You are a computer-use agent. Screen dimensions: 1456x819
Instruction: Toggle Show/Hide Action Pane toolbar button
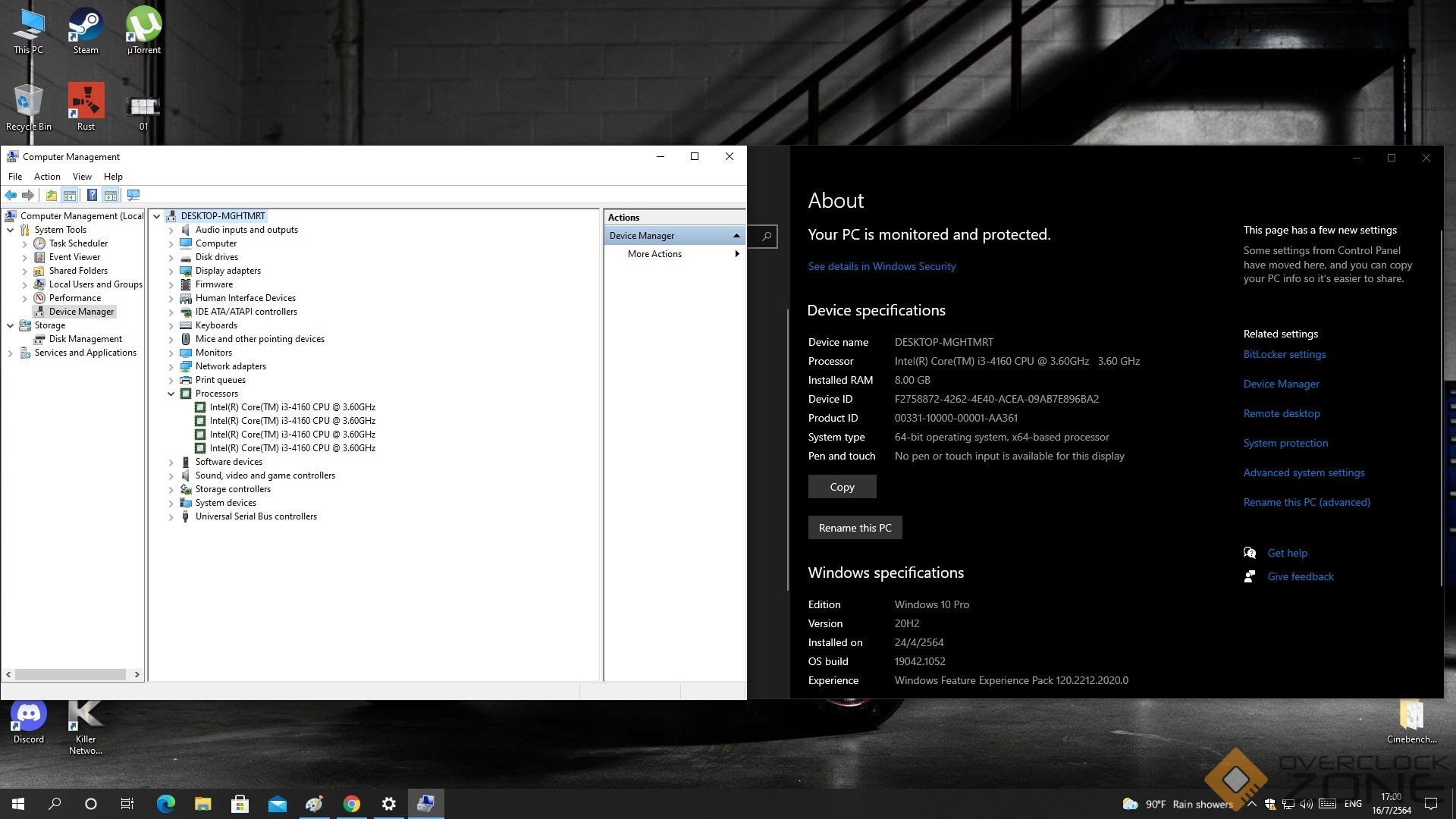click(x=111, y=196)
